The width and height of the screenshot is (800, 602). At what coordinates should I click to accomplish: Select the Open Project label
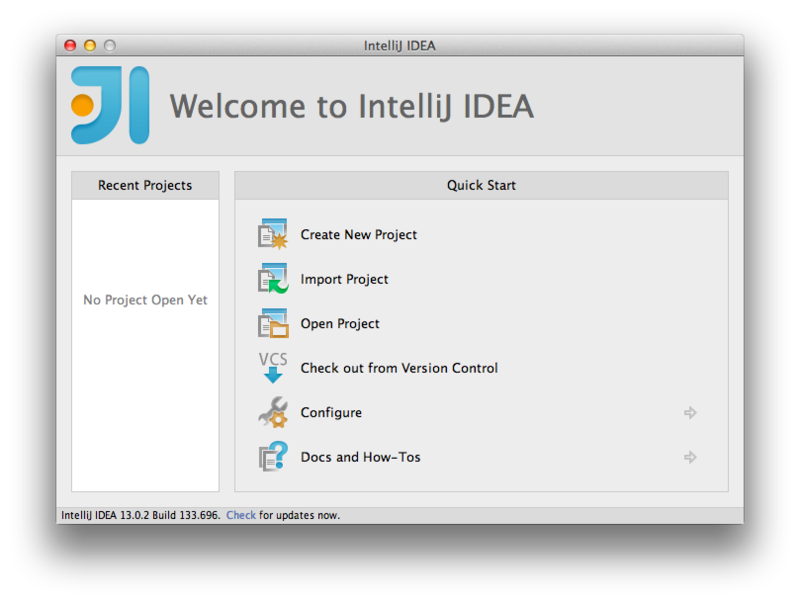coord(340,323)
